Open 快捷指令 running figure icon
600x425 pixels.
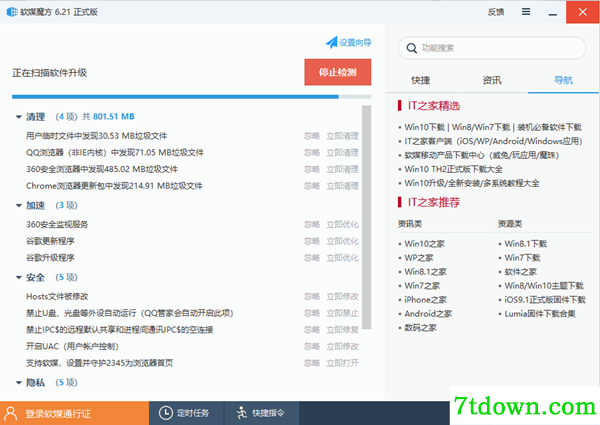pyautogui.click(x=242, y=413)
